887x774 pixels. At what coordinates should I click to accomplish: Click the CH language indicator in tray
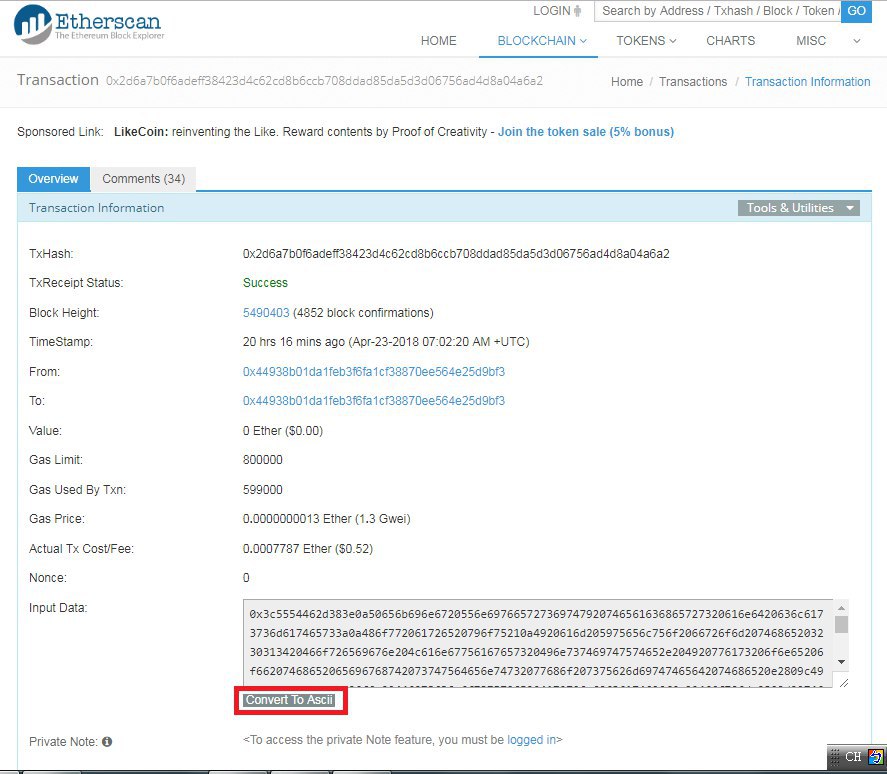tap(853, 757)
